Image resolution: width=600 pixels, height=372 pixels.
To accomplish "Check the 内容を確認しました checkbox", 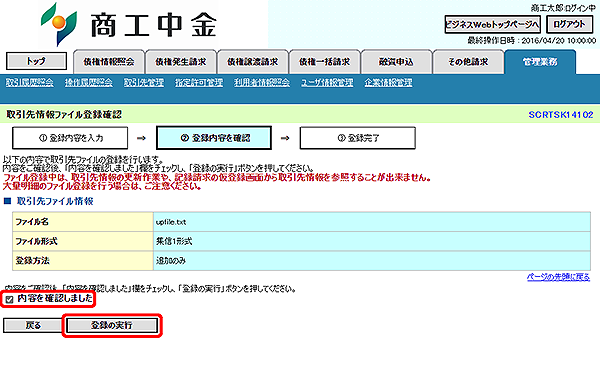I will (10, 299).
